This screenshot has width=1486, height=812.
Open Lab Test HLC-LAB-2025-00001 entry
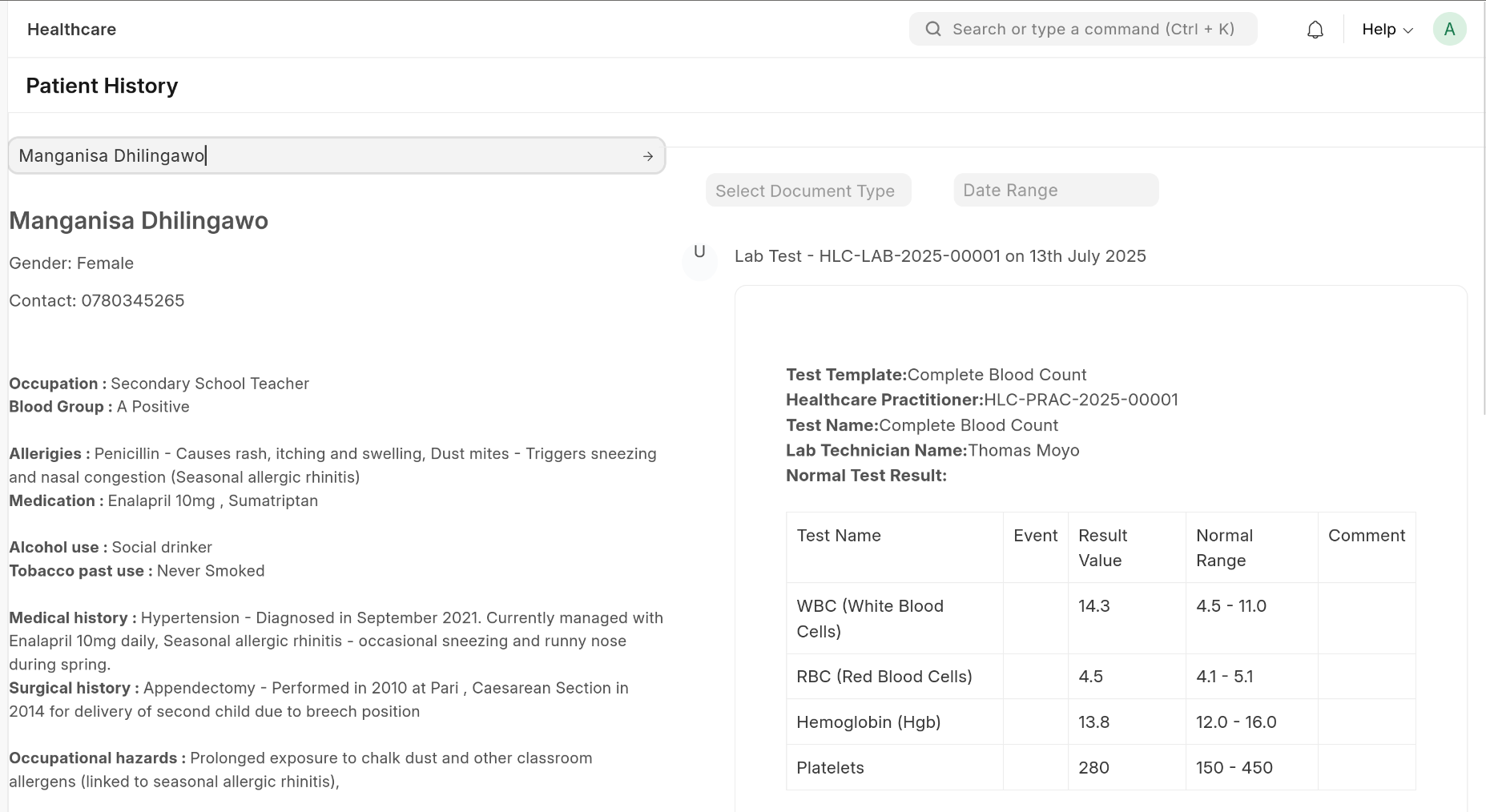tap(940, 256)
